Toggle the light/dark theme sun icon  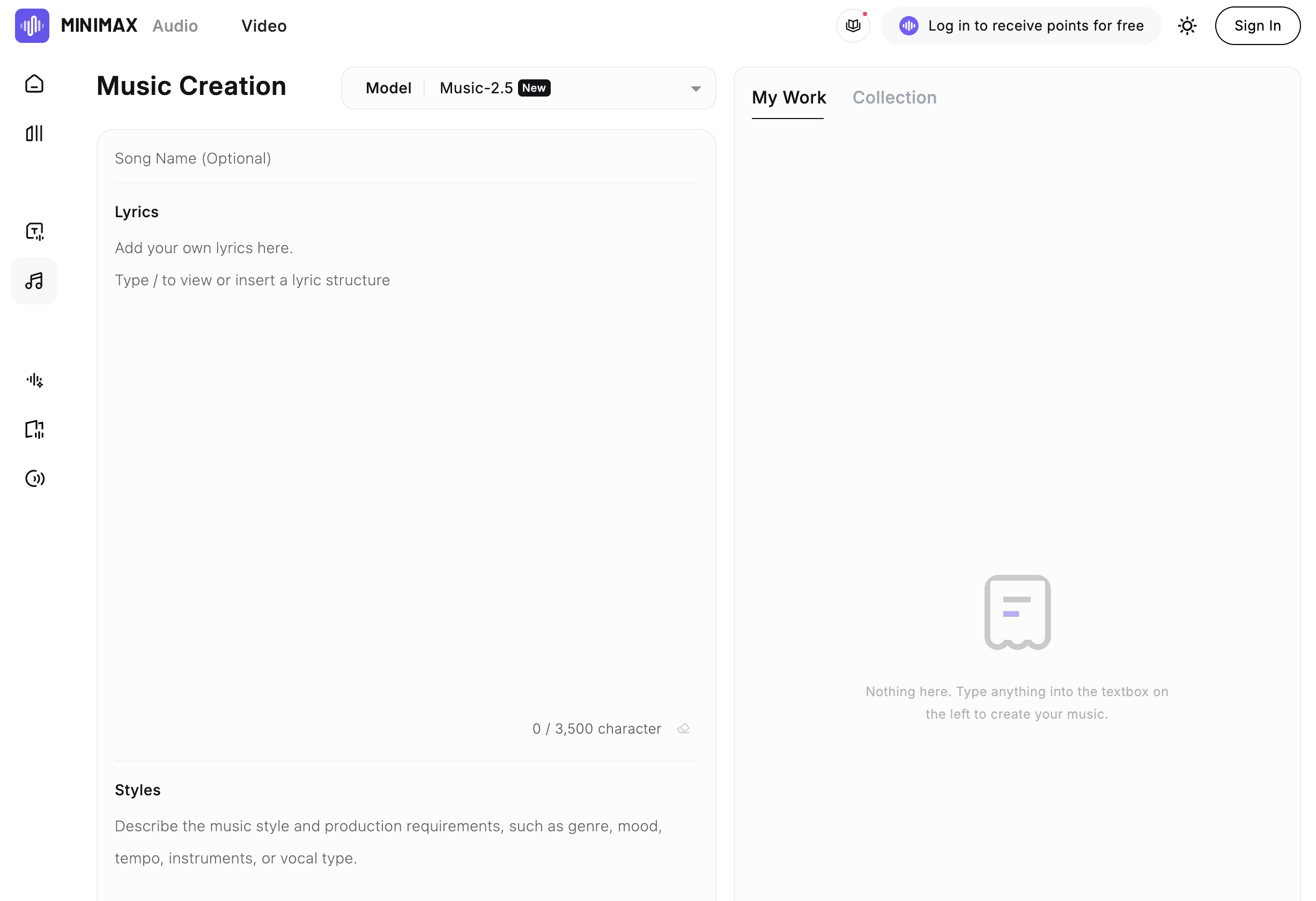coord(1187,26)
